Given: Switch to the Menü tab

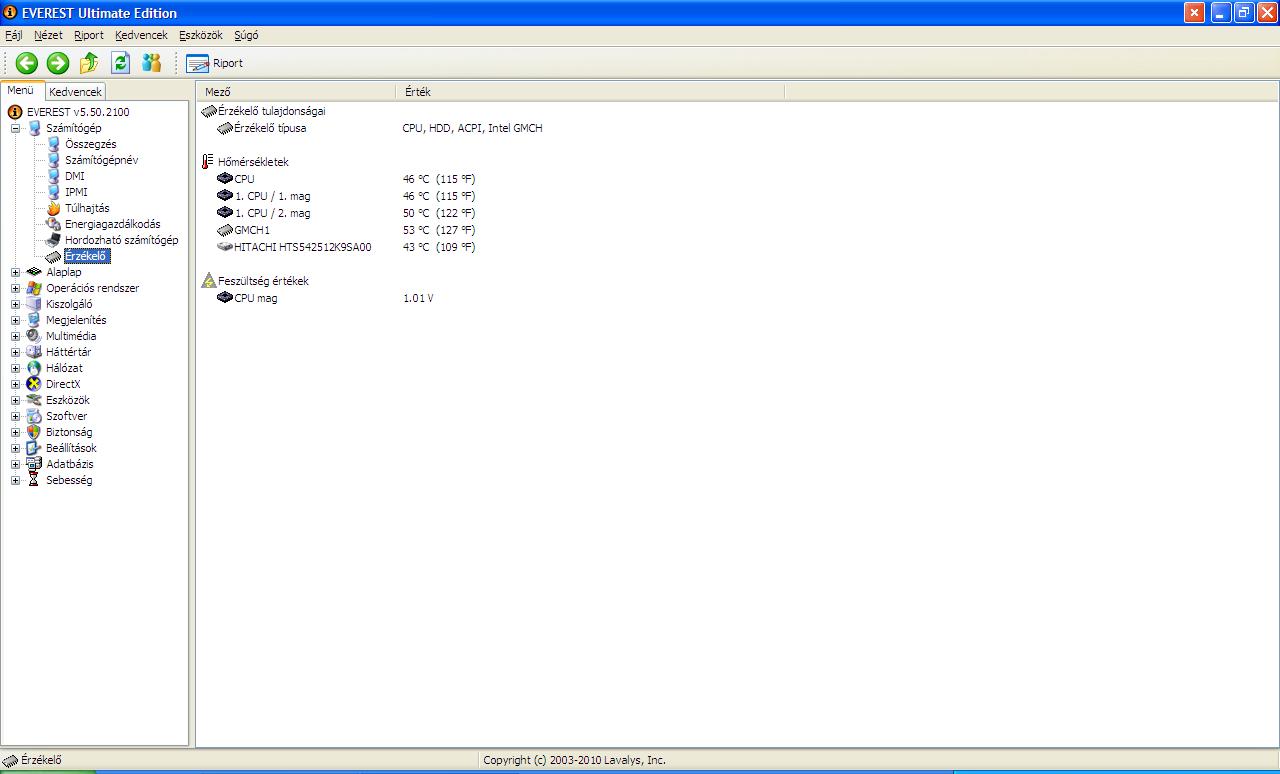Looking at the screenshot, I should coord(21,90).
